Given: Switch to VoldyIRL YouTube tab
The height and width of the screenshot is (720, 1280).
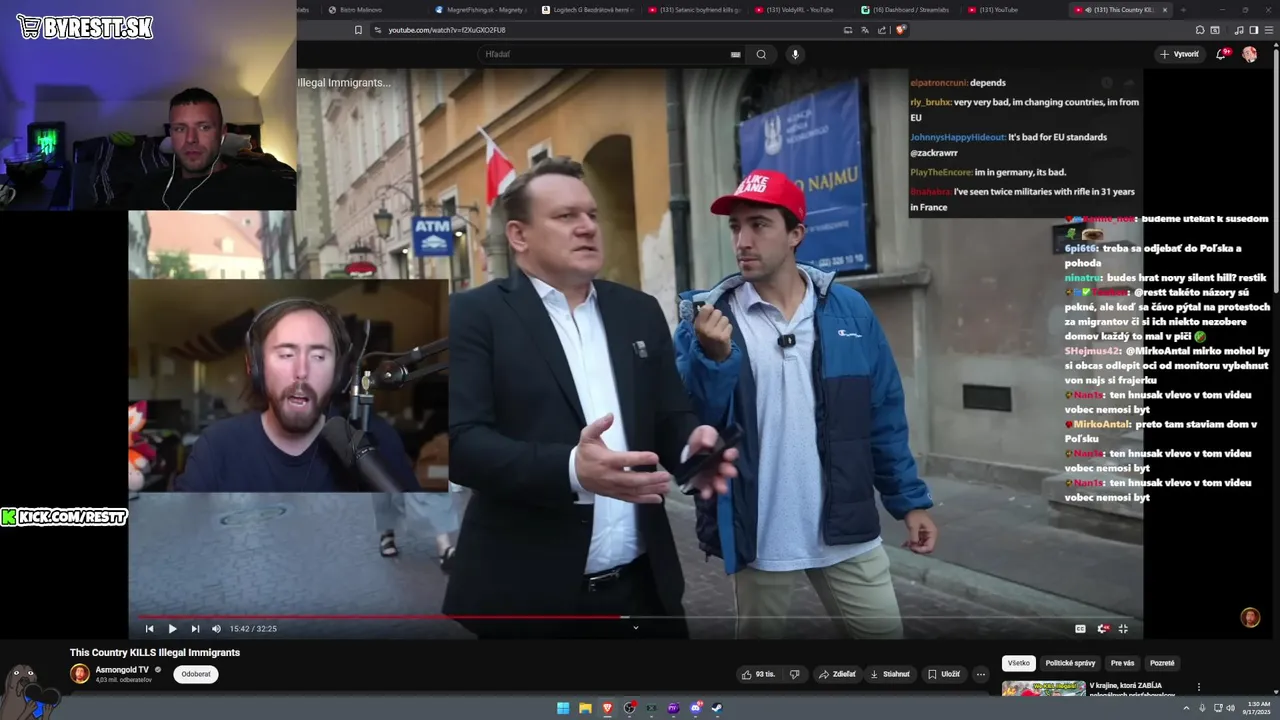Looking at the screenshot, I should point(802,10).
